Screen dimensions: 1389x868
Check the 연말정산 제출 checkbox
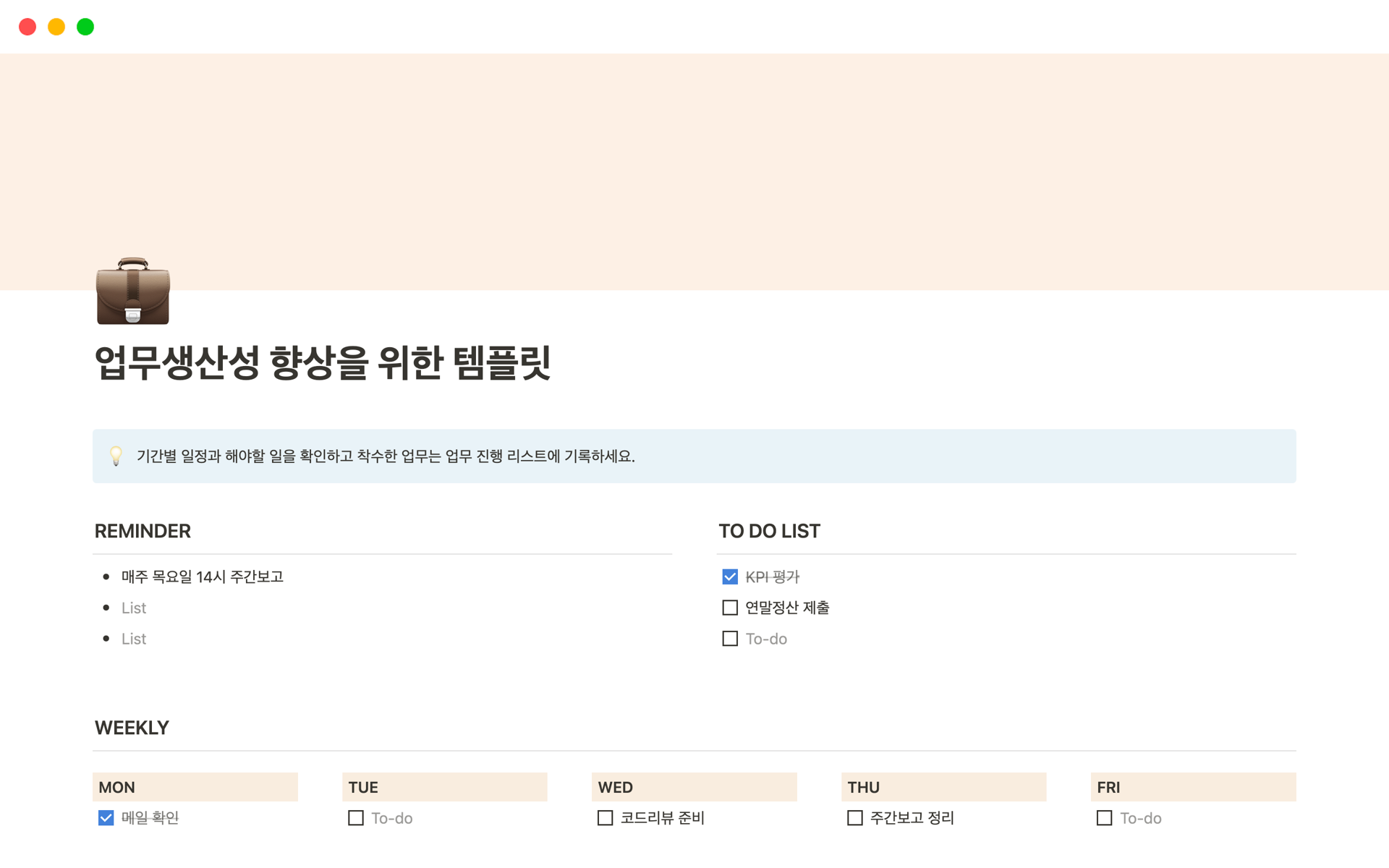coord(730,608)
